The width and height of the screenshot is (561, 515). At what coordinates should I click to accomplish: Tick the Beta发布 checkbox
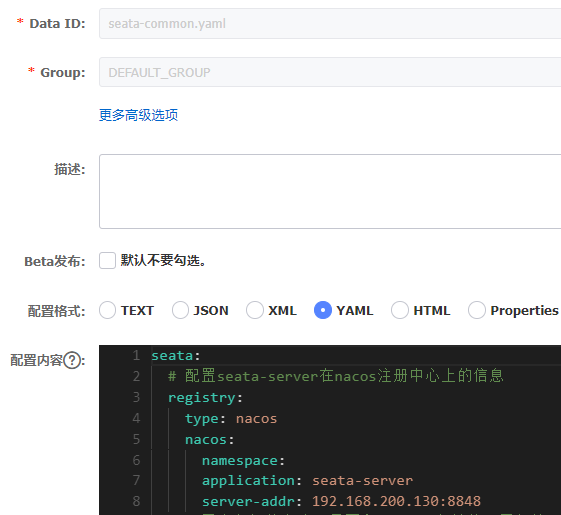(x=107, y=261)
